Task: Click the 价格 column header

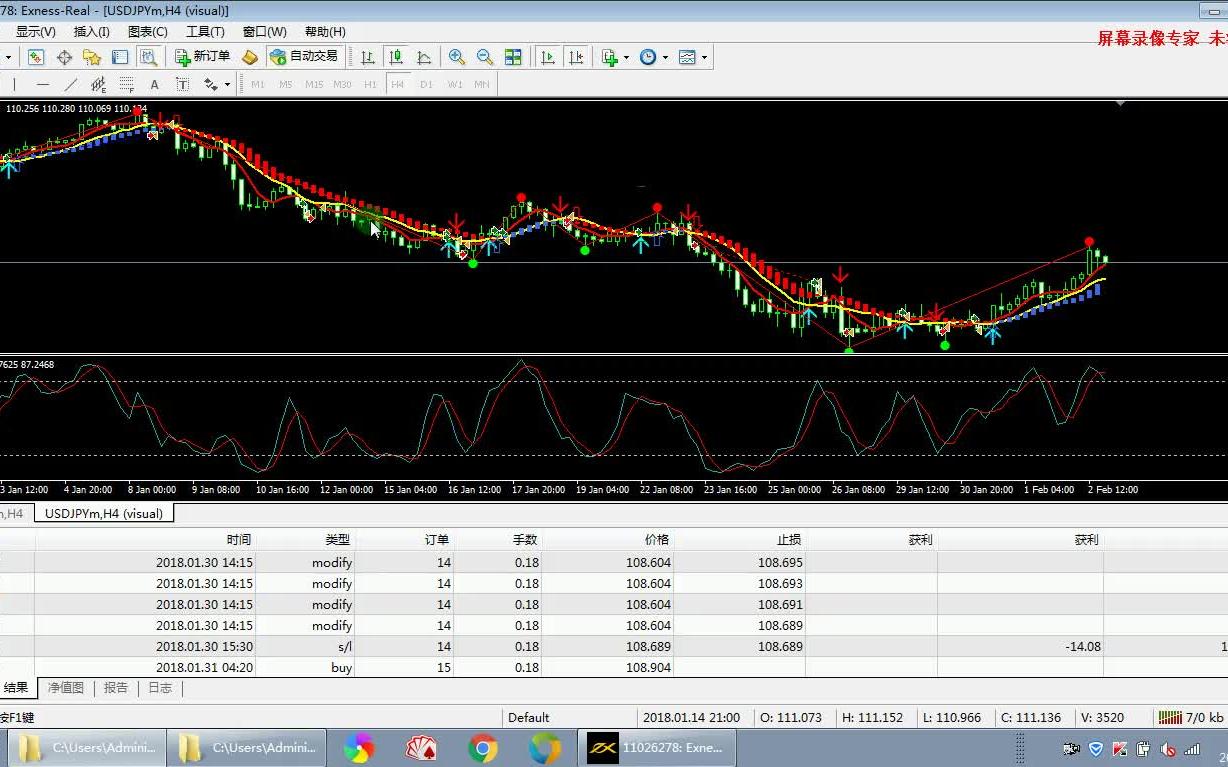Action: pyautogui.click(x=609, y=539)
